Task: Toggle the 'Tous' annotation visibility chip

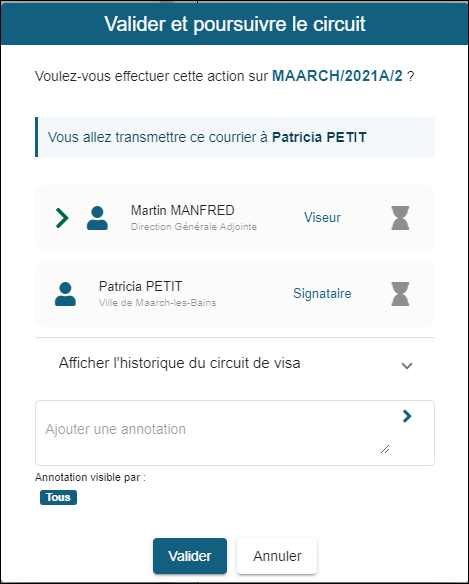Action: coord(58,497)
